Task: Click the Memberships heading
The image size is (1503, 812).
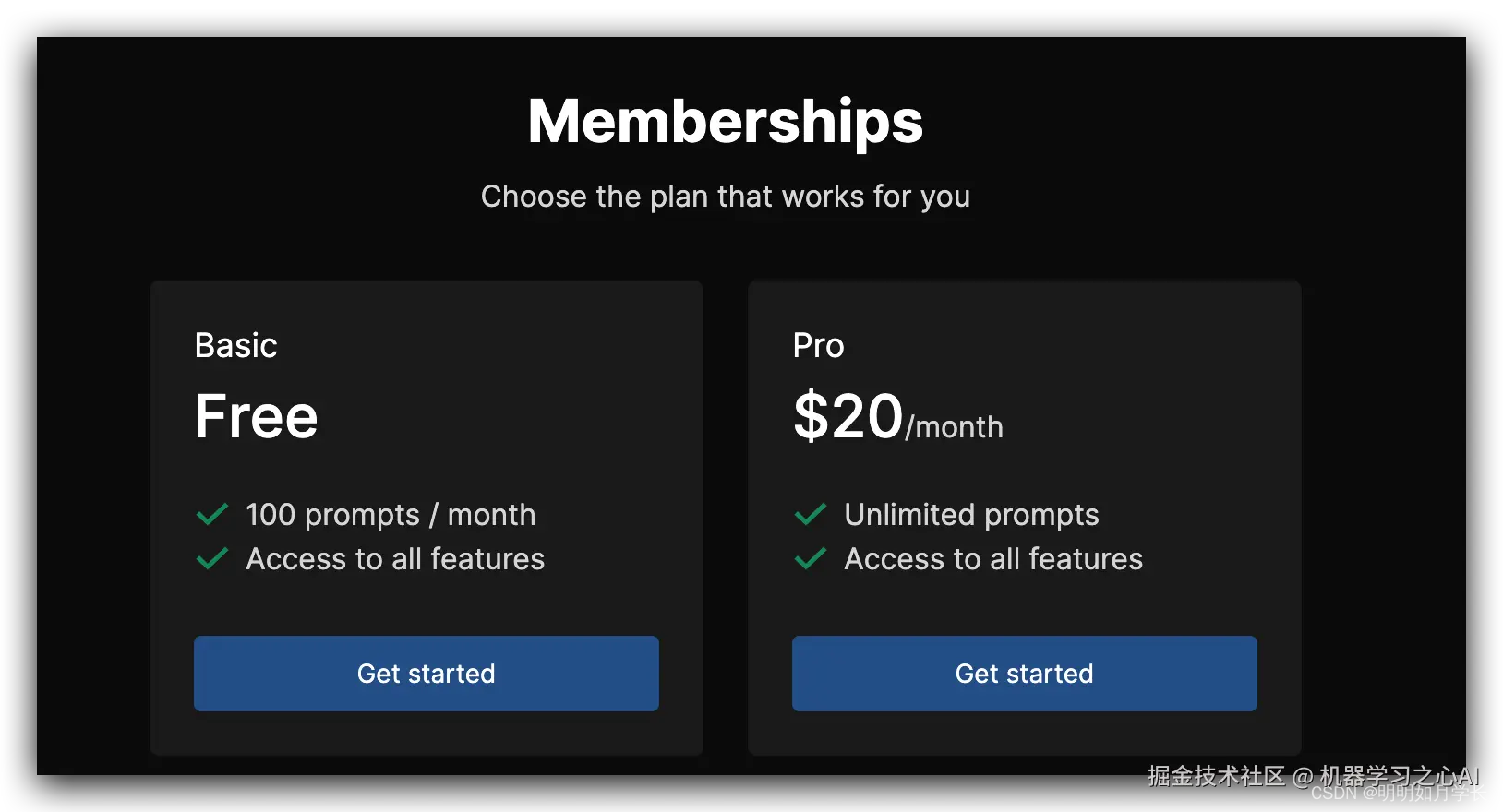Action: coord(725,122)
